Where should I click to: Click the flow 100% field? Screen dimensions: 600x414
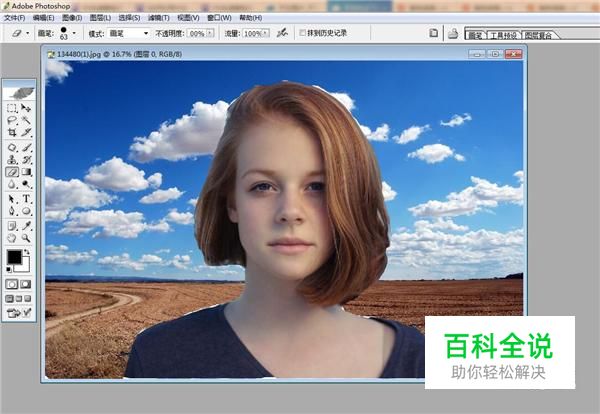pyautogui.click(x=253, y=33)
